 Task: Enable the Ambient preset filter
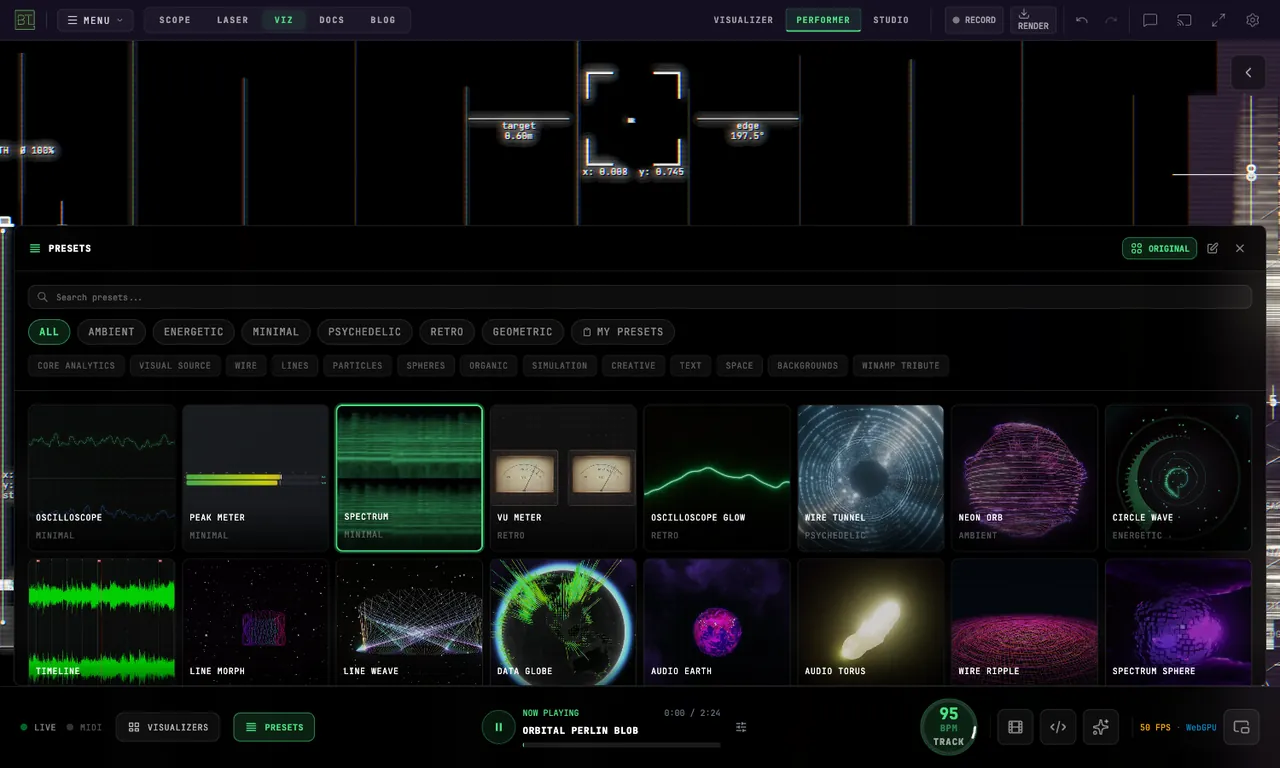pyautogui.click(x=112, y=332)
